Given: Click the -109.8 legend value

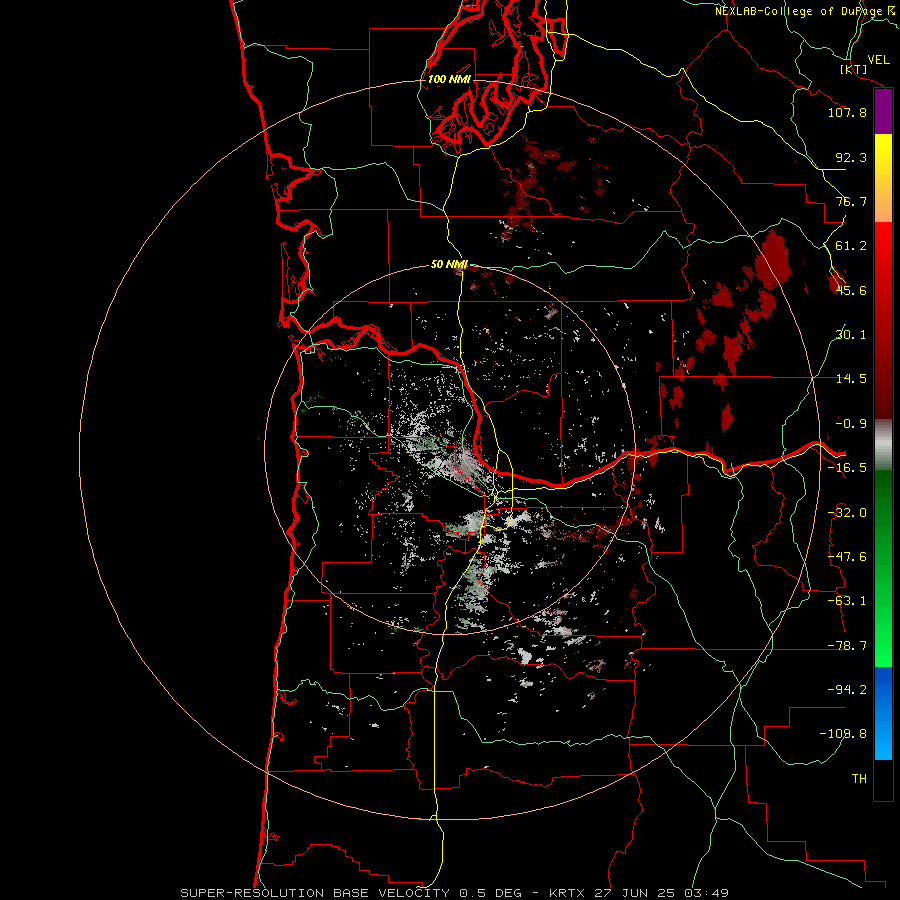Looking at the screenshot, I should point(844,734).
